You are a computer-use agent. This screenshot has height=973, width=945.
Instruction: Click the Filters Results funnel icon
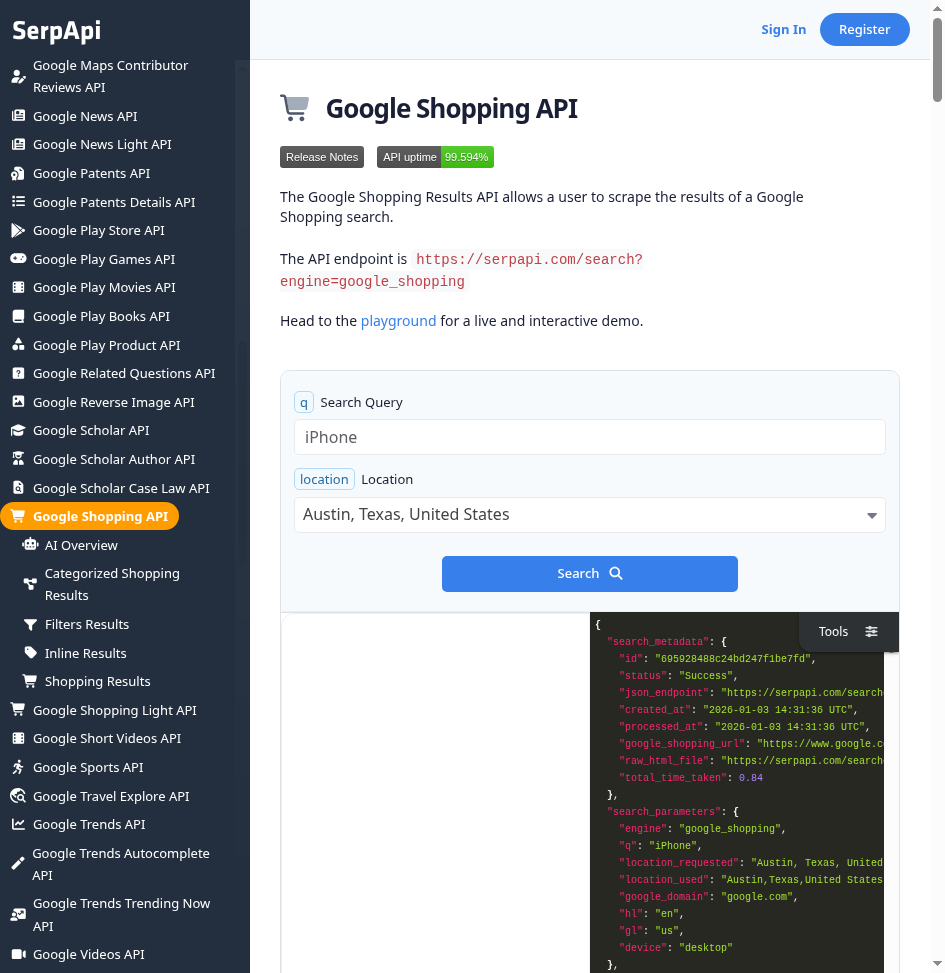(30, 624)
